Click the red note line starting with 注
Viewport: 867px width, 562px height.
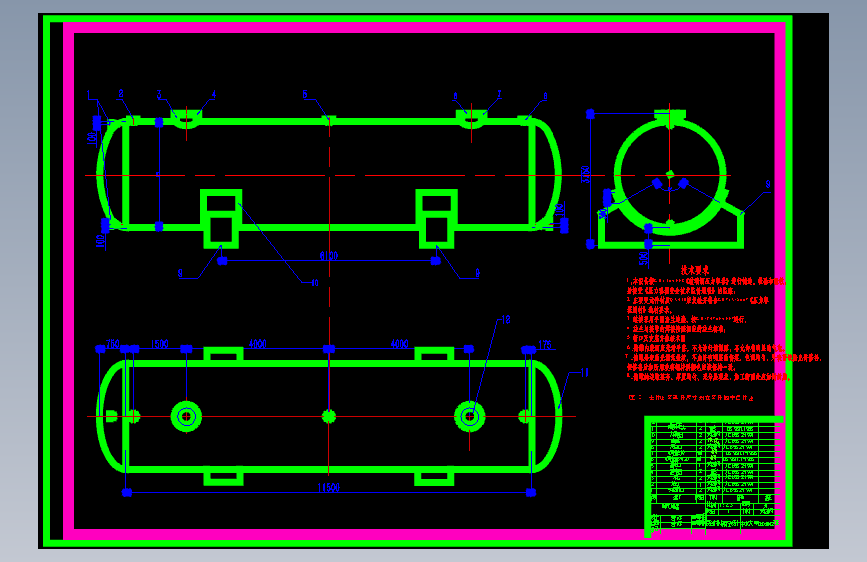[x=691, y=397]
